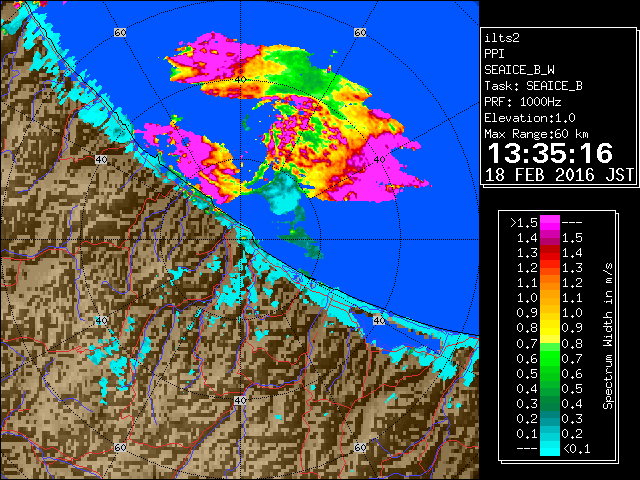This screenshot has height=480, width=640.
Task: Pick the dark green 0.3–0.4 legend swatch
Action: [x=550, y=404]
